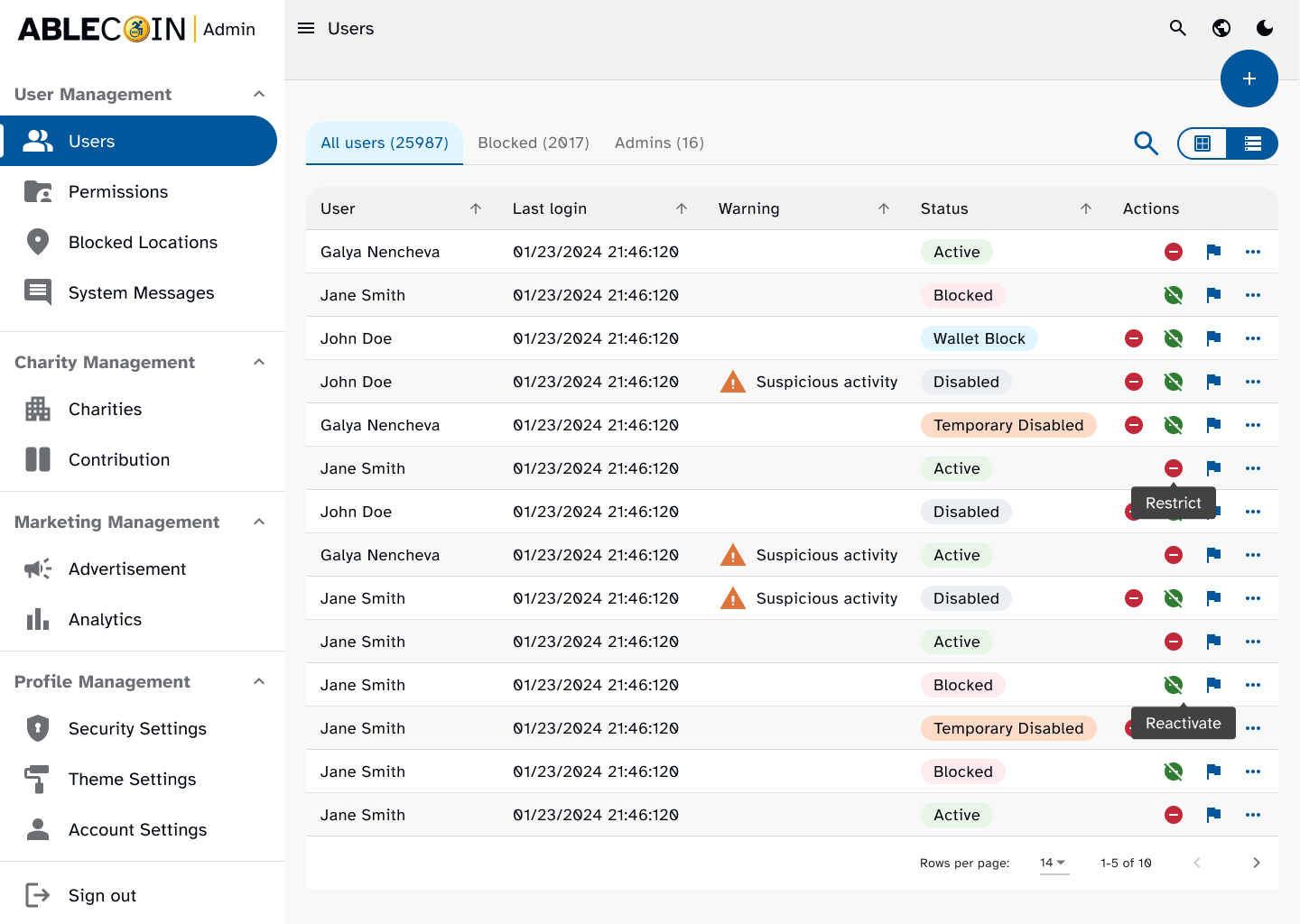This screenshot has height=924, width=1300.
Task: Click the restrict icon for Galya Nencheva's first row
Action: [1173, 252]
